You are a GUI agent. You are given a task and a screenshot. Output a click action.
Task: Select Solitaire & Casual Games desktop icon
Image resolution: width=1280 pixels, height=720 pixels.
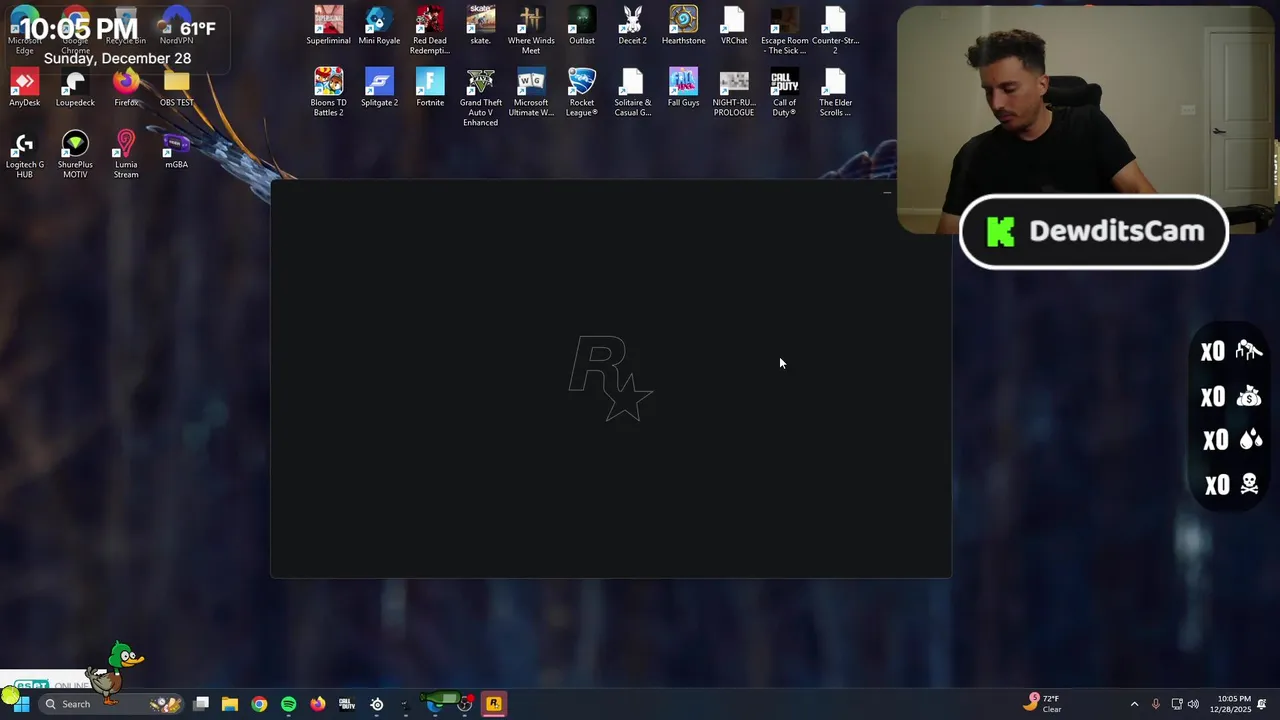[x=632, y=92]
